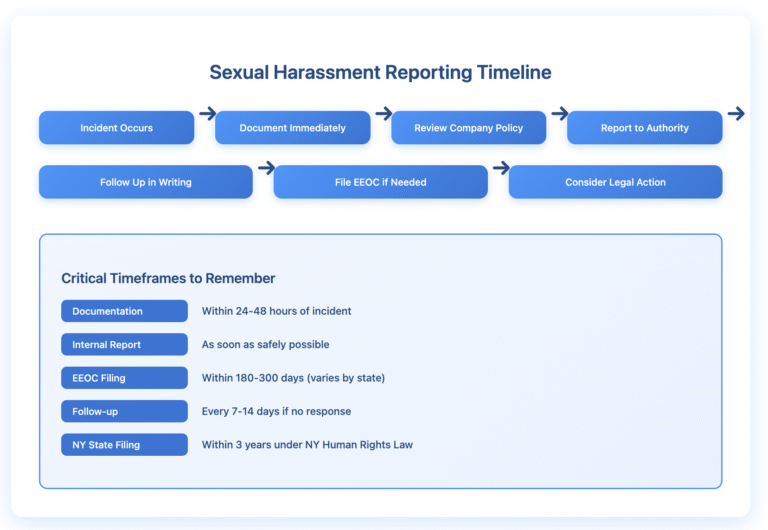Click the Follow-up timeframe label
This screenshot has width=768, height=530.
coord(124,411)
